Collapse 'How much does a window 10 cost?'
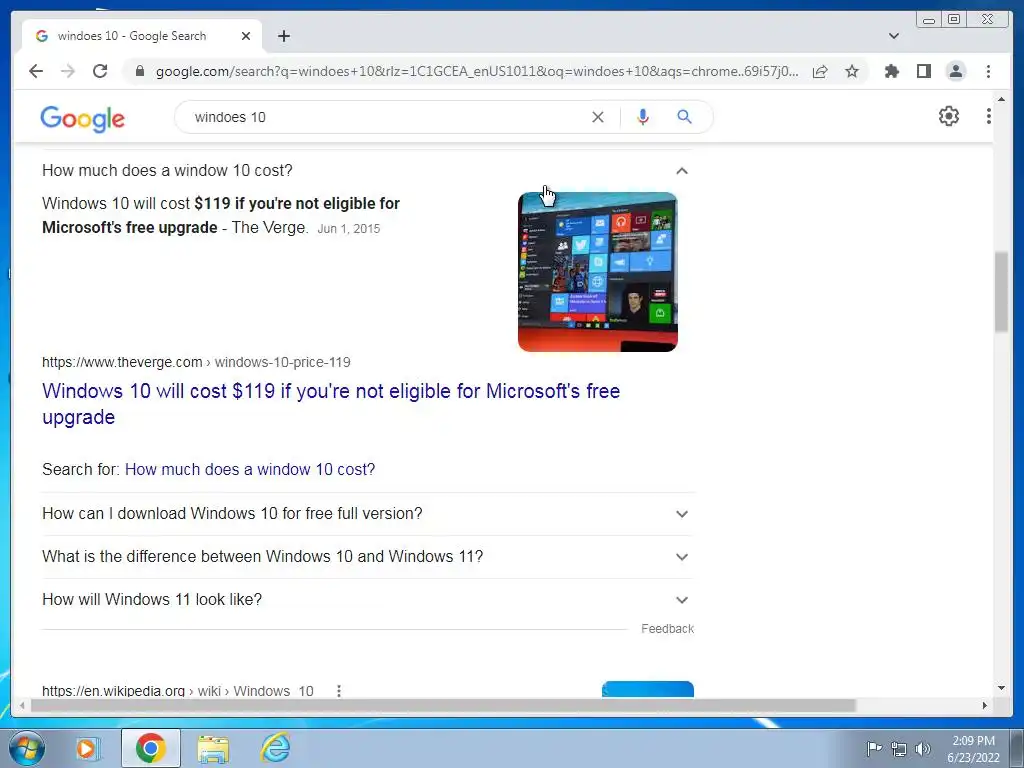The height and width of the screenshot is (768, 1024). pos(367,170)
